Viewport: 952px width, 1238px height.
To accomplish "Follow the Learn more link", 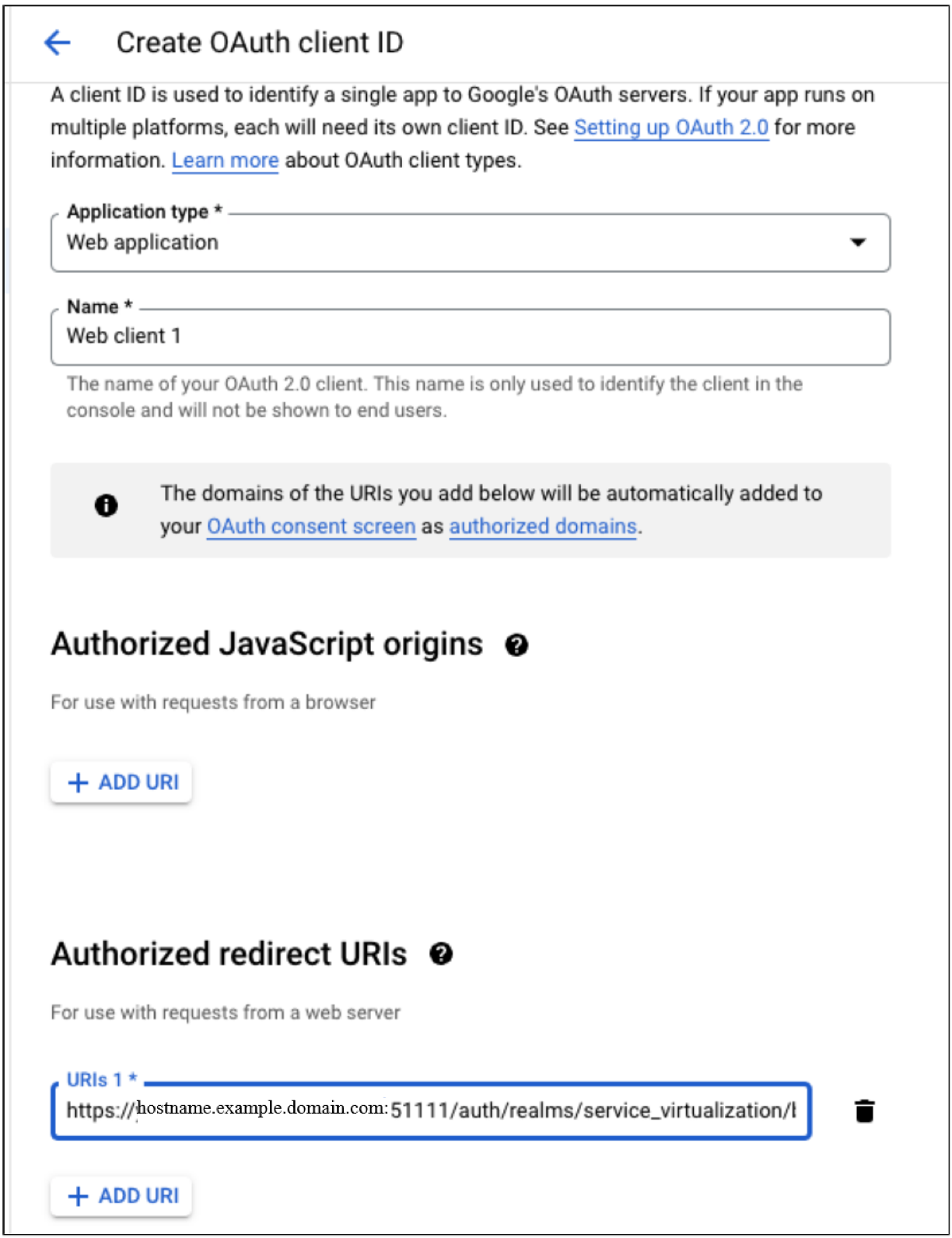I will (x=225, y=160).
